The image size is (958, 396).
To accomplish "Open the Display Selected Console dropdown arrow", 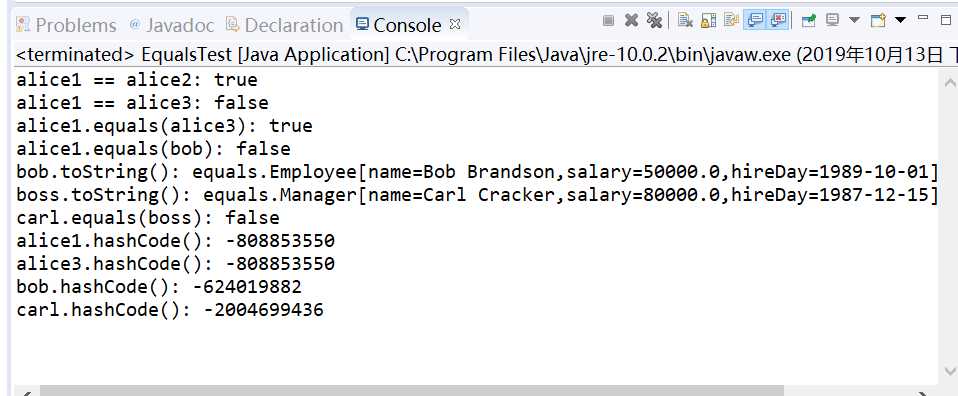I will coord(855,20).
